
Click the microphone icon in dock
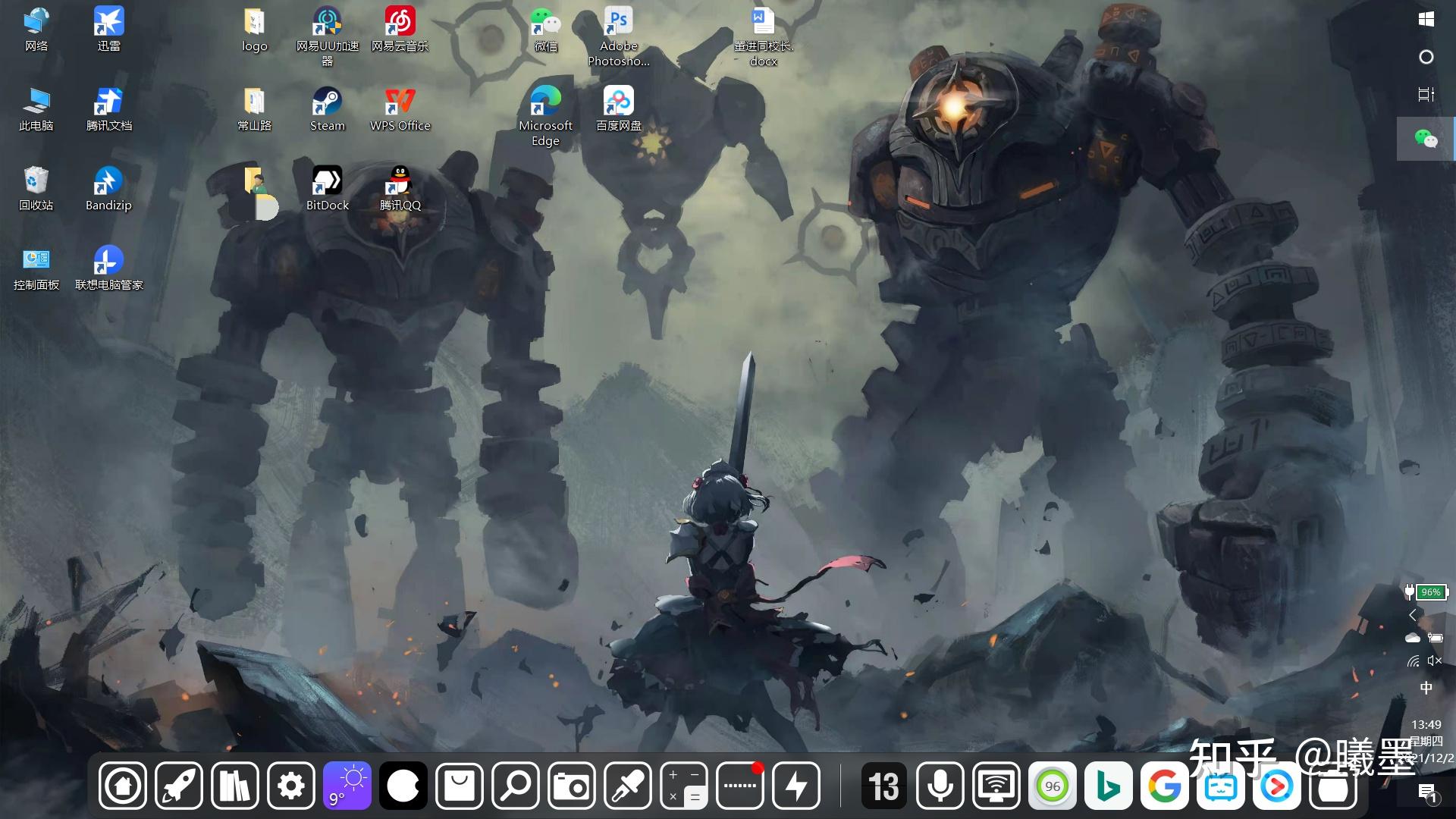pos(940,786)
